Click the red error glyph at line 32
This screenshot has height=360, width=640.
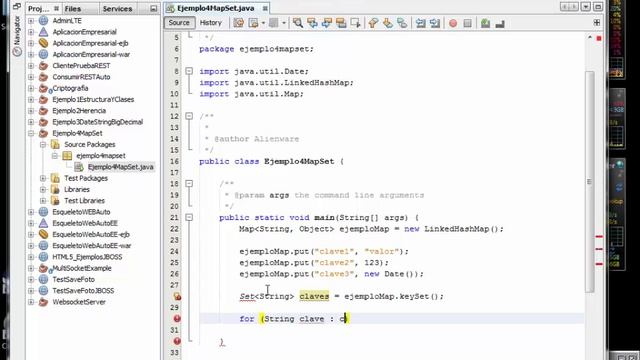click(x=177, y=341)
